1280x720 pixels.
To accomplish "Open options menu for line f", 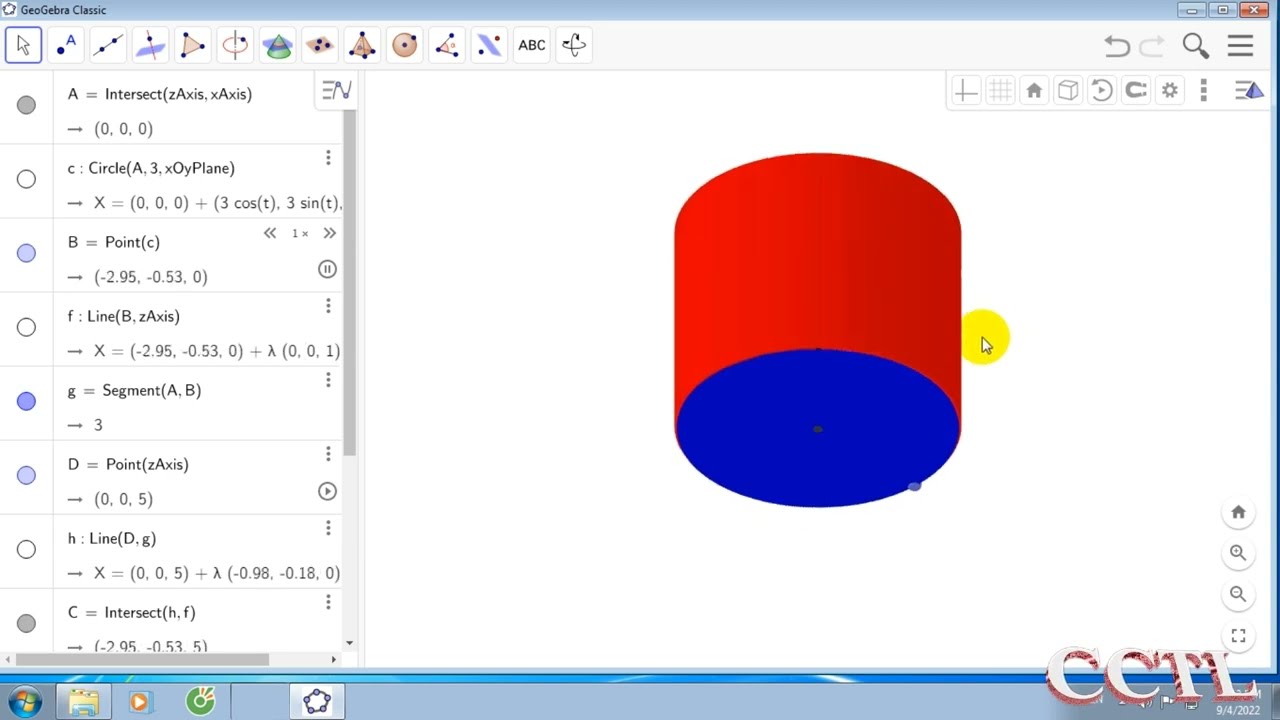I will tap(328, 306).
